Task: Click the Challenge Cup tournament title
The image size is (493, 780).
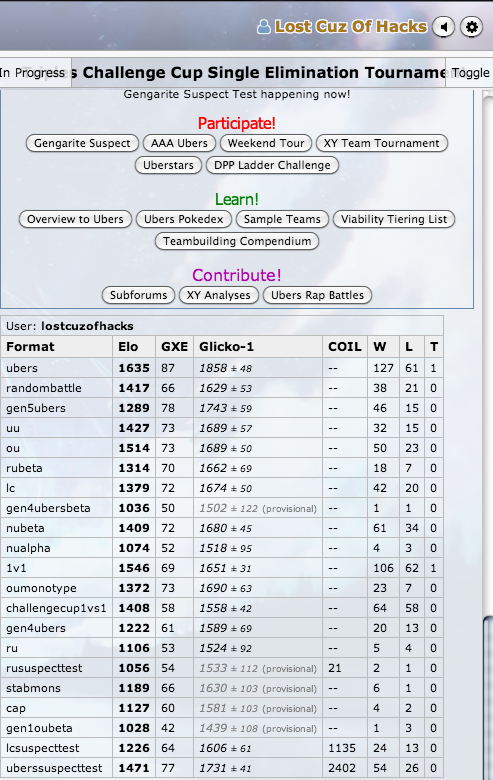Action: coord(258,73)
